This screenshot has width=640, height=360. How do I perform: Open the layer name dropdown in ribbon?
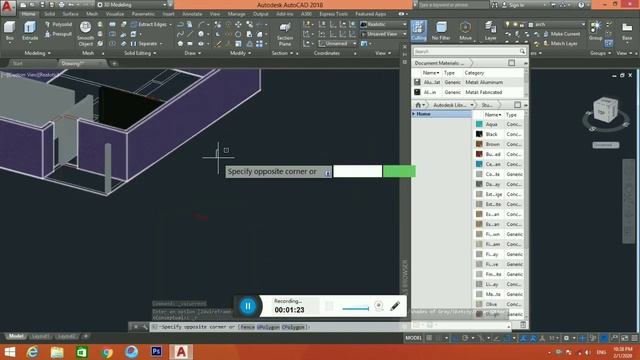point(557,24)
